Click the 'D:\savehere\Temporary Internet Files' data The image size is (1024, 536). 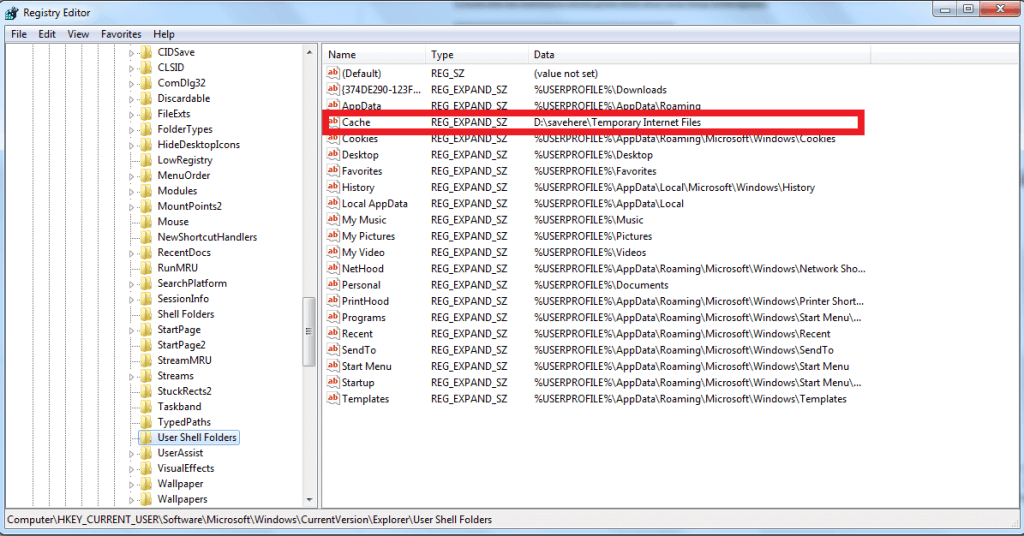617,122
